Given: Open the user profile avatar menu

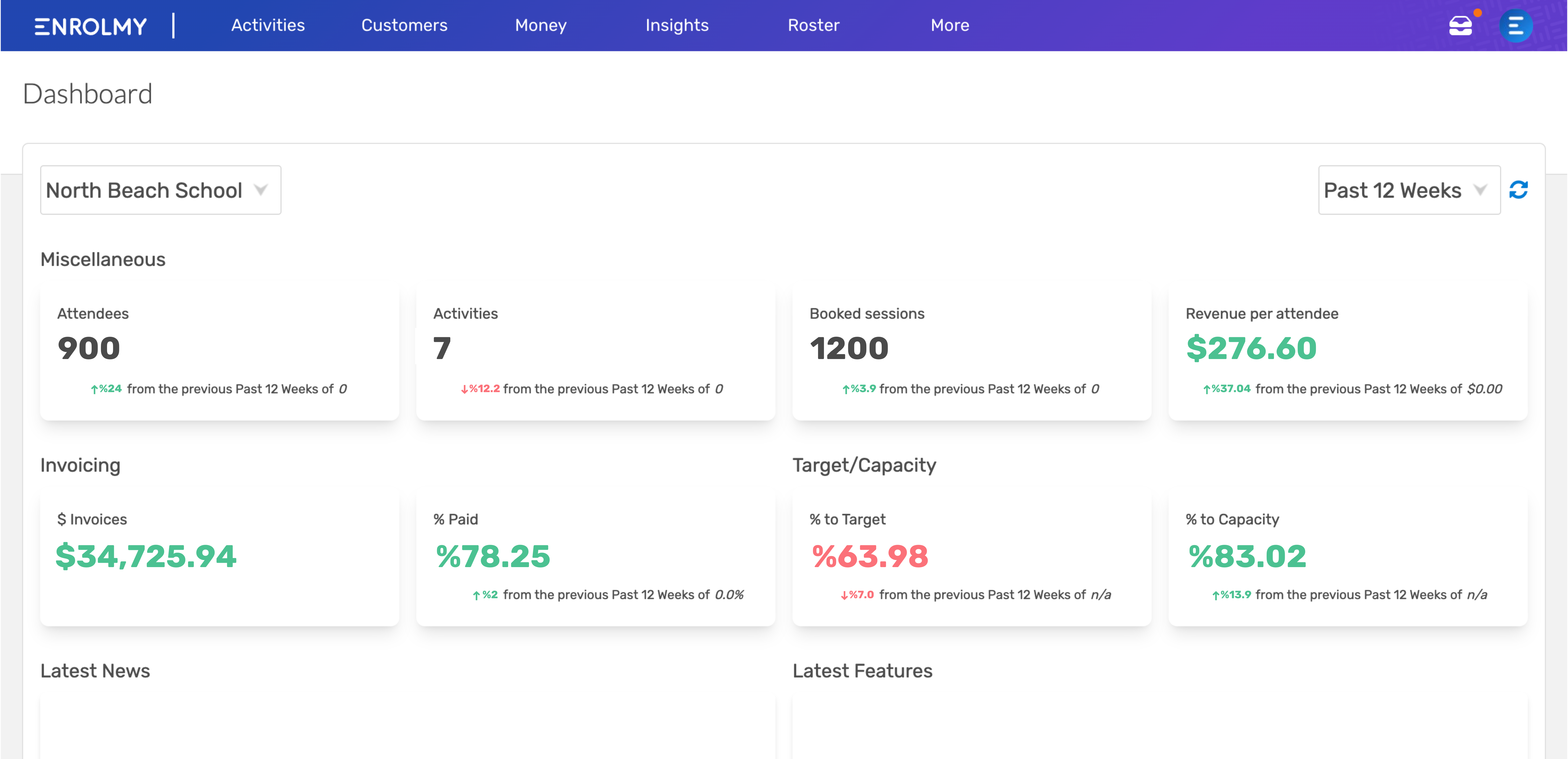Looking at the screenshot, I should pos(1515,25).
